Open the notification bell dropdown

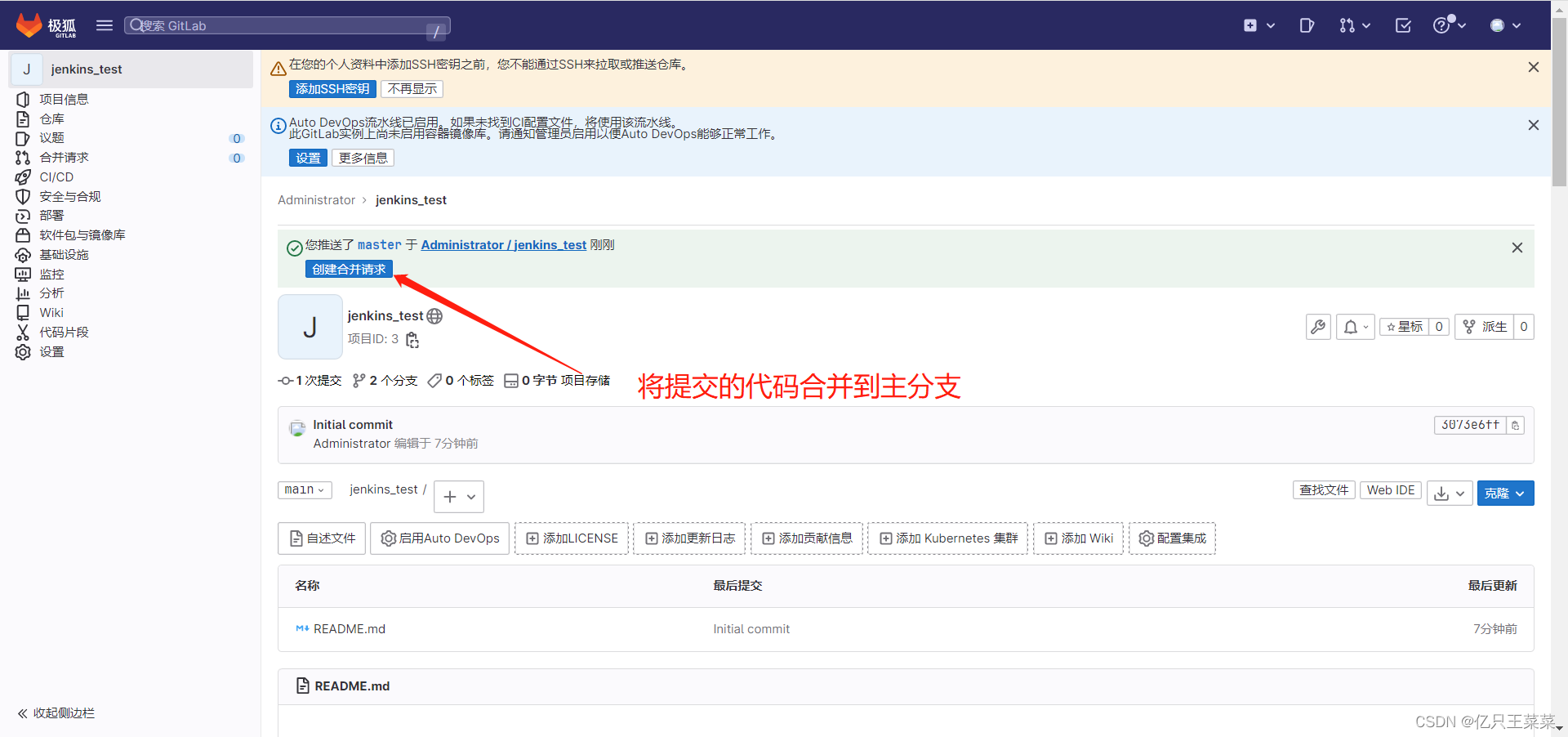point(1356,327)
